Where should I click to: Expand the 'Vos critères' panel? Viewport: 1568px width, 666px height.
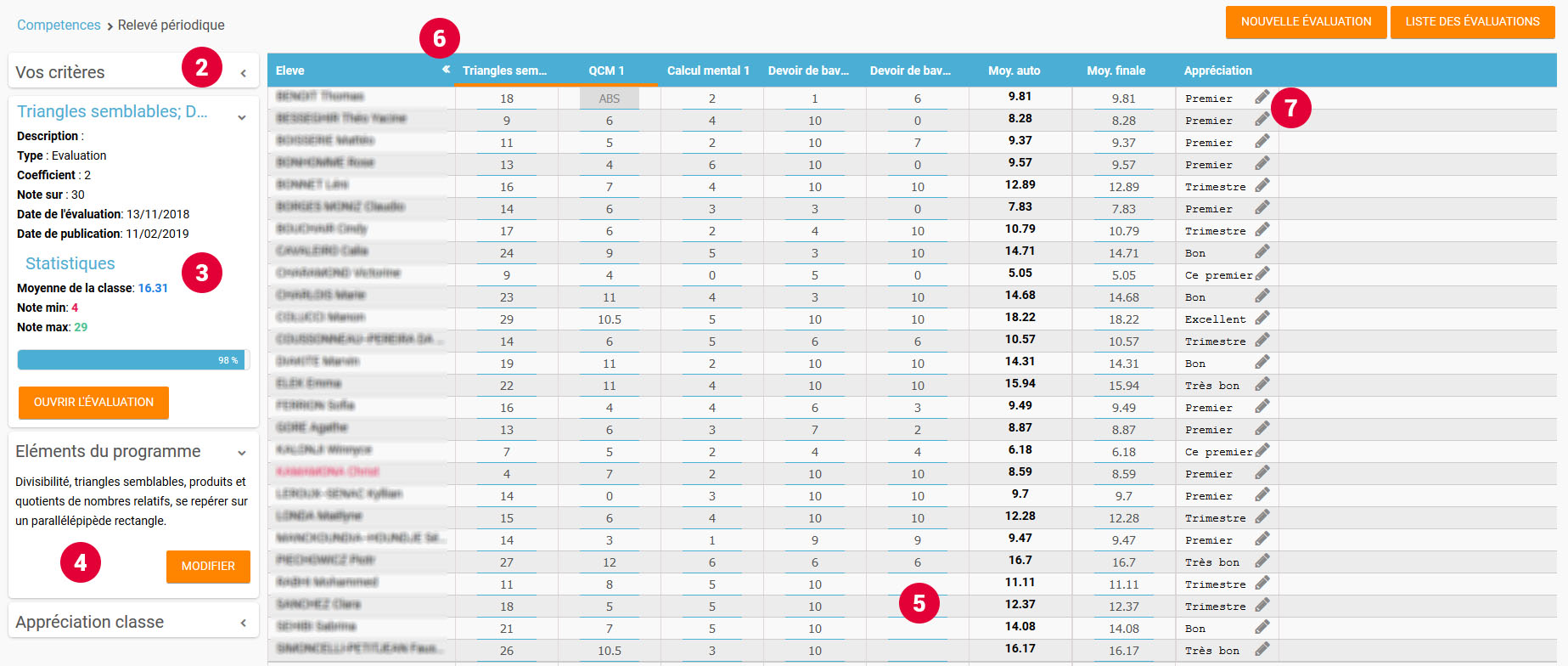[244, 73]
